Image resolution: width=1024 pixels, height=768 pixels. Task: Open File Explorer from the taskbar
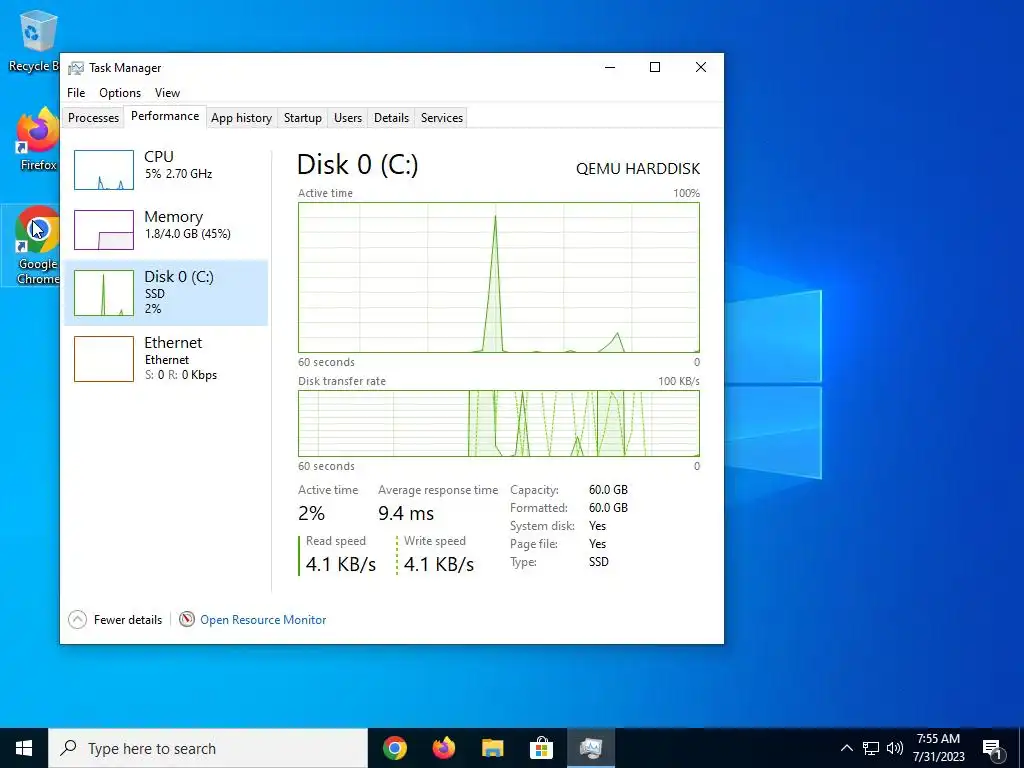coord(492,748)
